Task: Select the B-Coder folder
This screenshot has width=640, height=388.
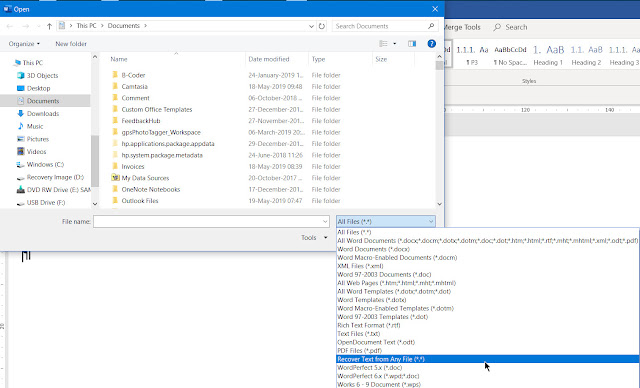Action: click(133, 75)
